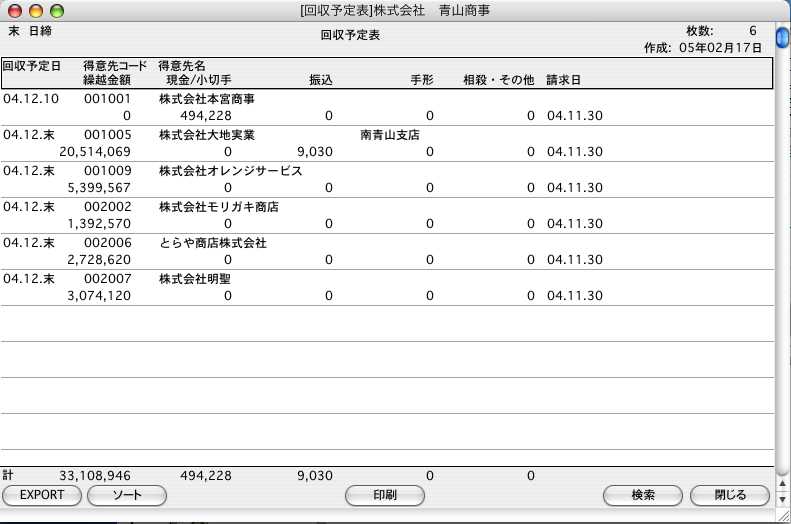Viewport: 791px width, 524px height.
Task: Click the yellow minimize window icon
Action: coord(36,10)
